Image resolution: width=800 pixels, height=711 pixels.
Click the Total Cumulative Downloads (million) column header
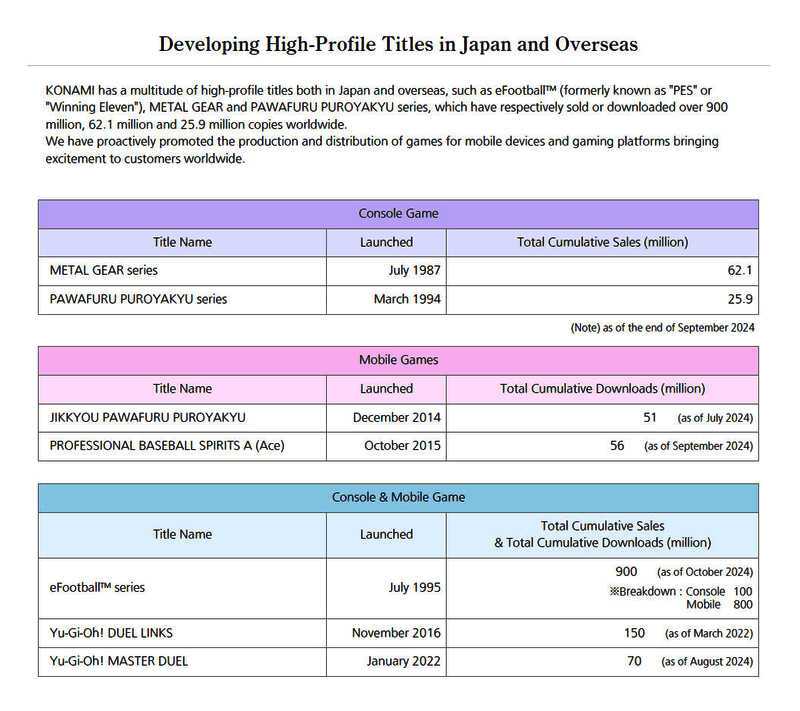[602, 388]
